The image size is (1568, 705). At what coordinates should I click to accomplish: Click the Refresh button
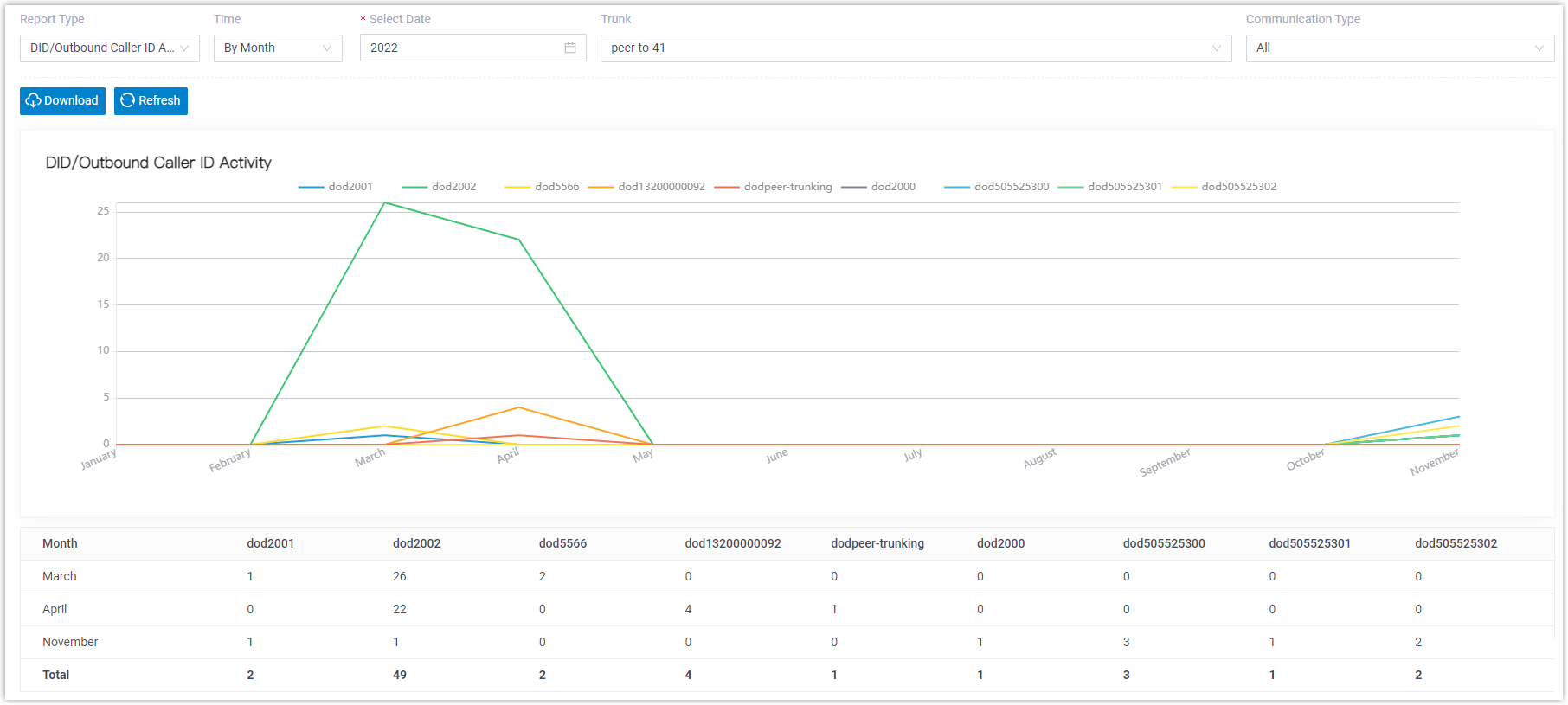151,101
